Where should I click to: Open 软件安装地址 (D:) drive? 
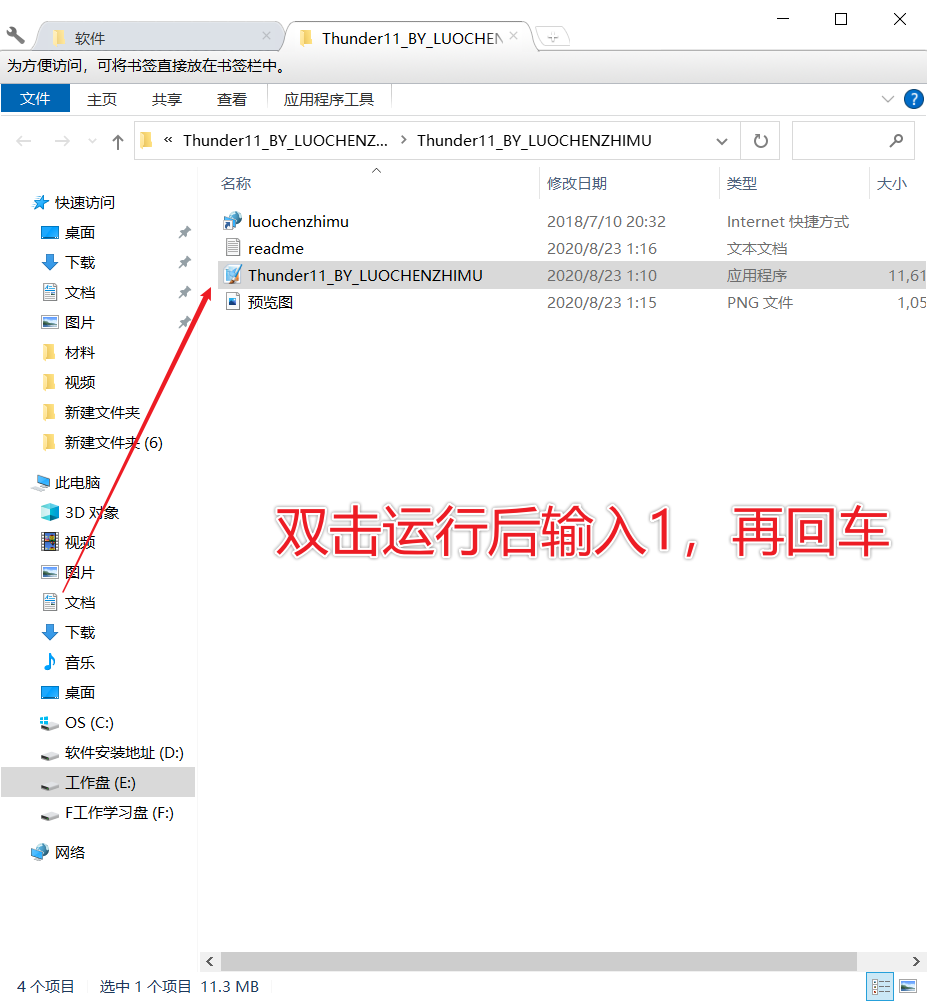tap(124, 753)
